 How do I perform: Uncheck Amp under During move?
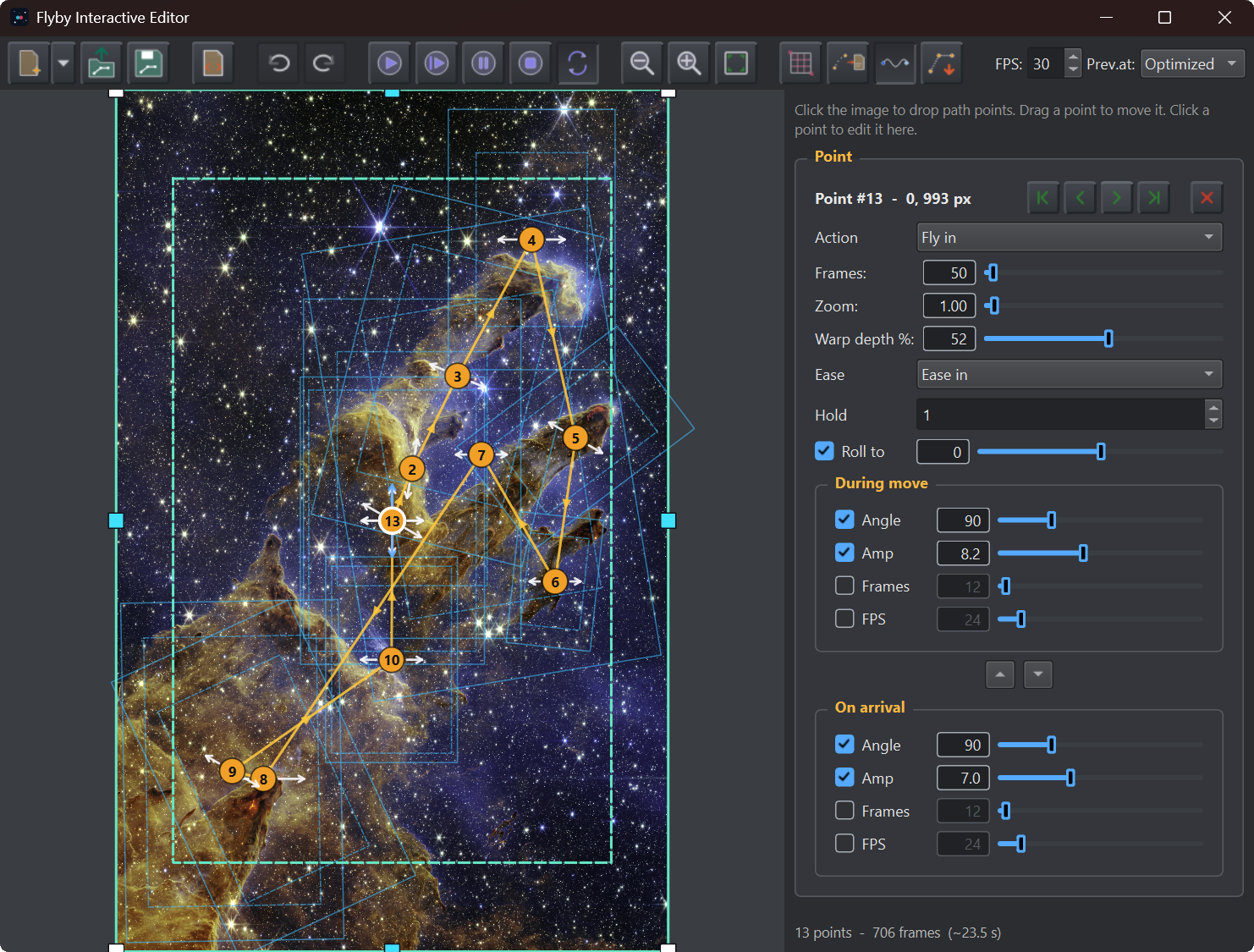pyautogui.click(x=844, y=553)
